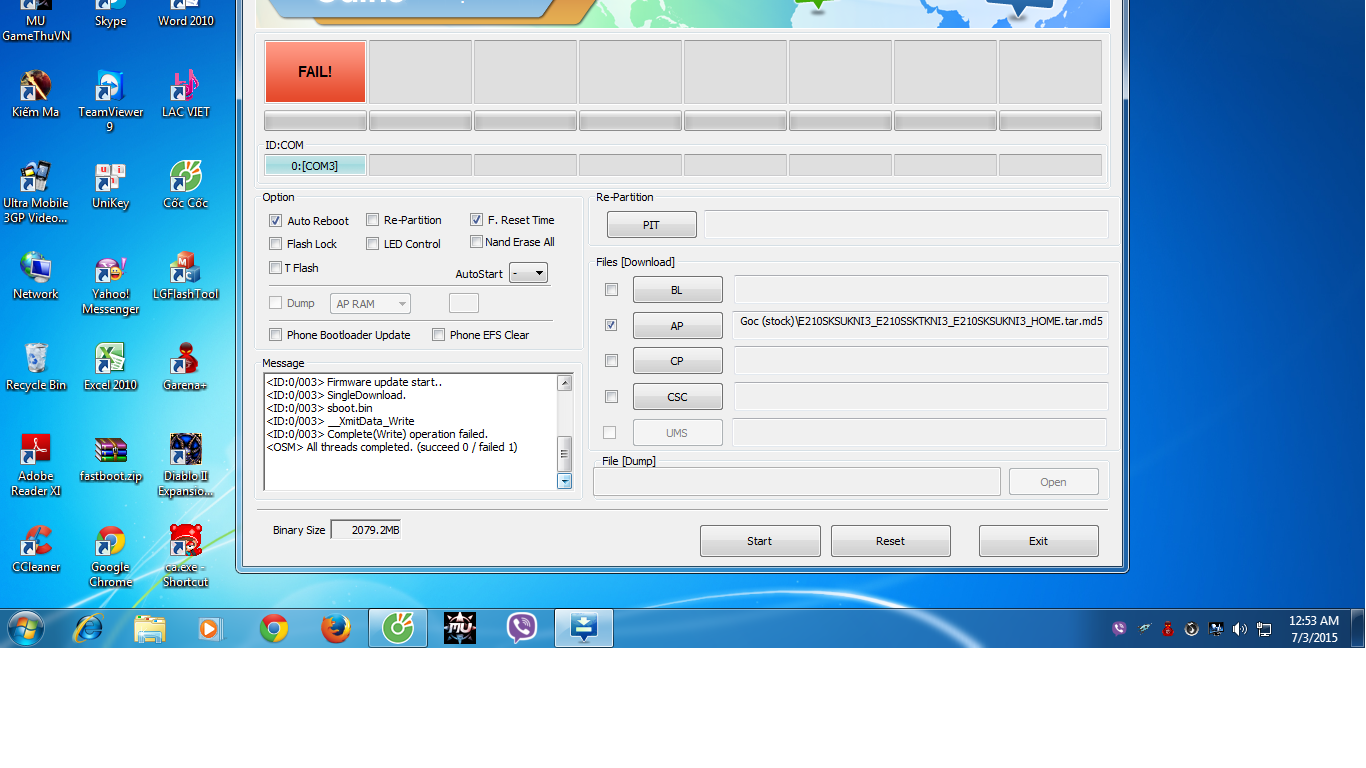Open the network connection tray icon

[x=1264, y=629]
